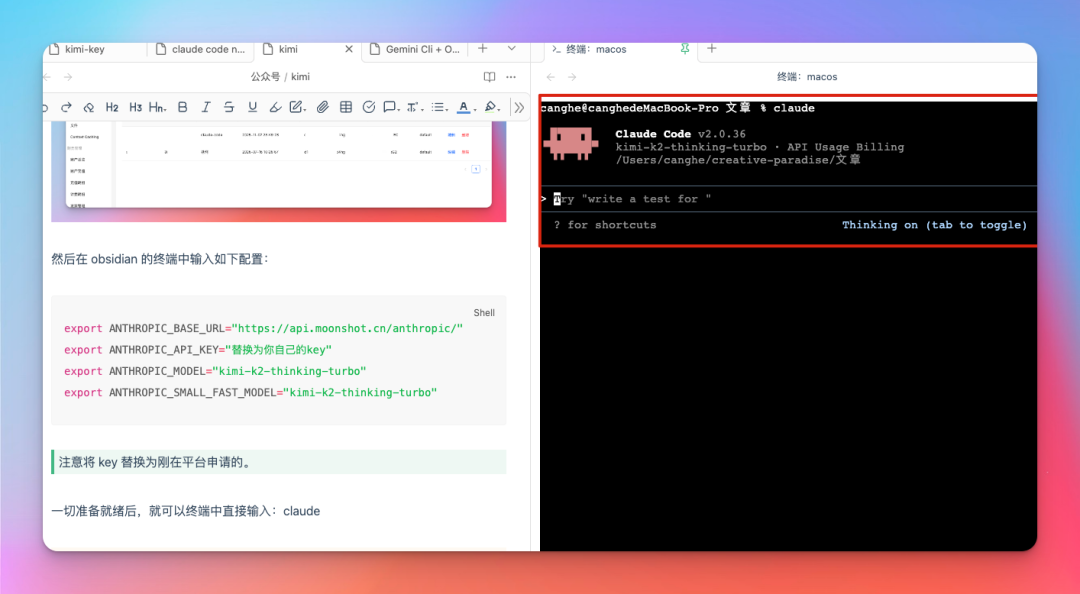Toggle the pin on the terminal tab
The image size is (1080, 594).
point(685,48)
